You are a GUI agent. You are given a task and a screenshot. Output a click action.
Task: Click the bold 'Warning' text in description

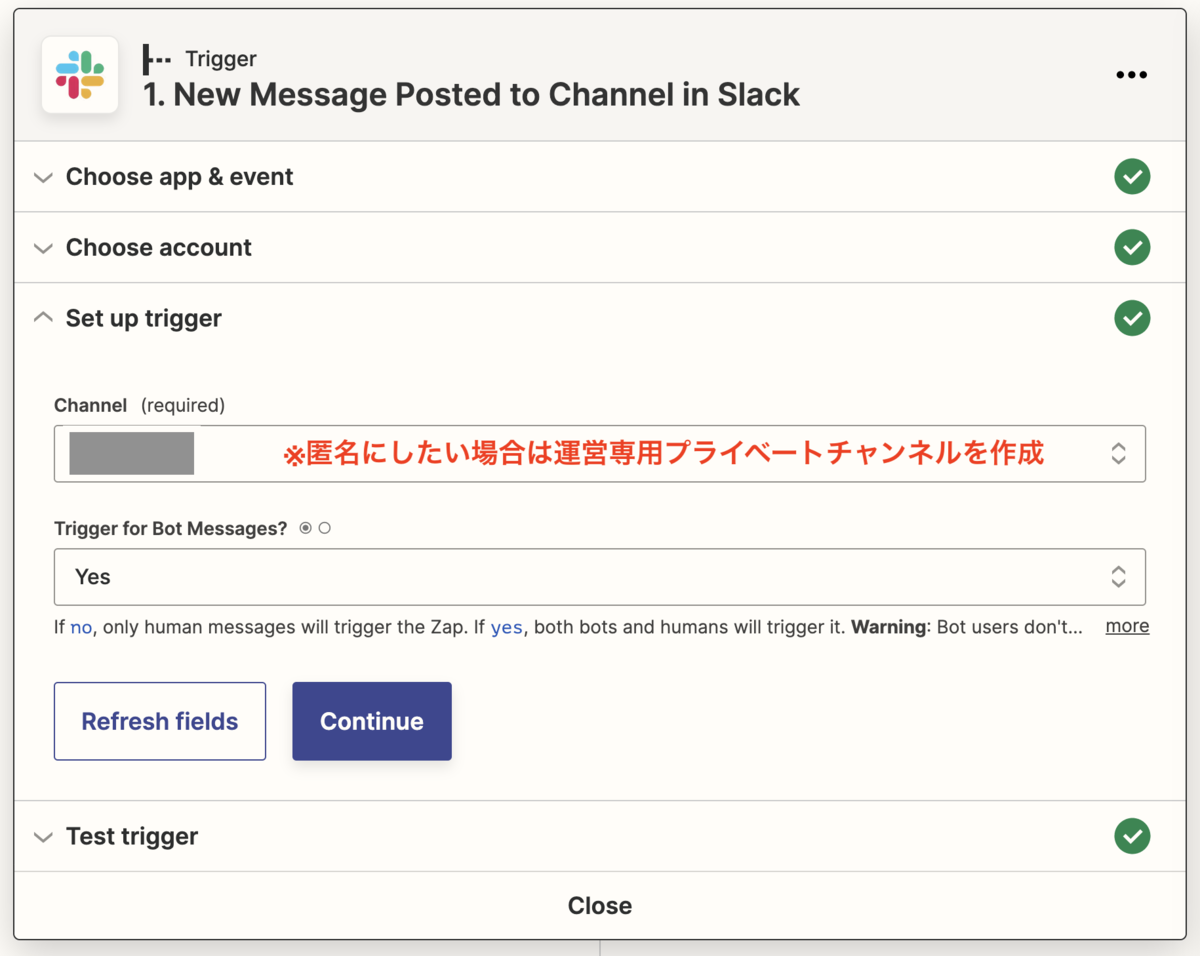coord(888,628)
